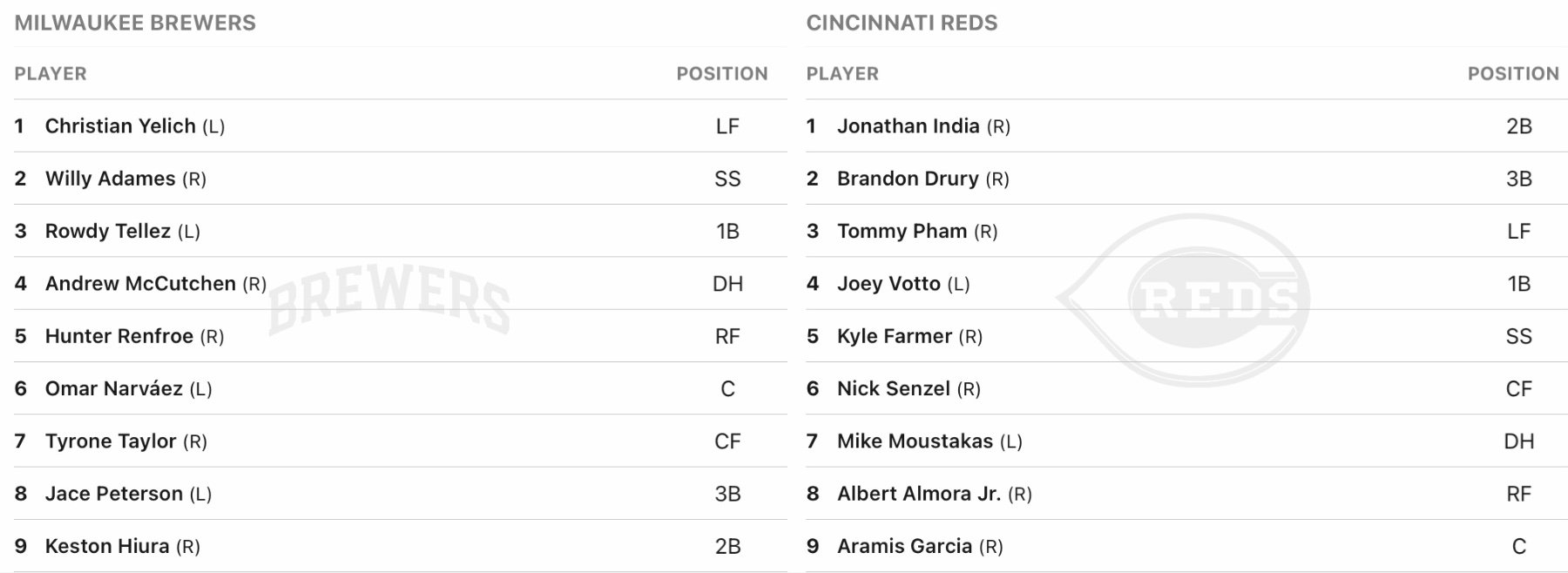Click on Rowdy Tellez name
The width and height of the screenshot is (1568, 573).
108,231
